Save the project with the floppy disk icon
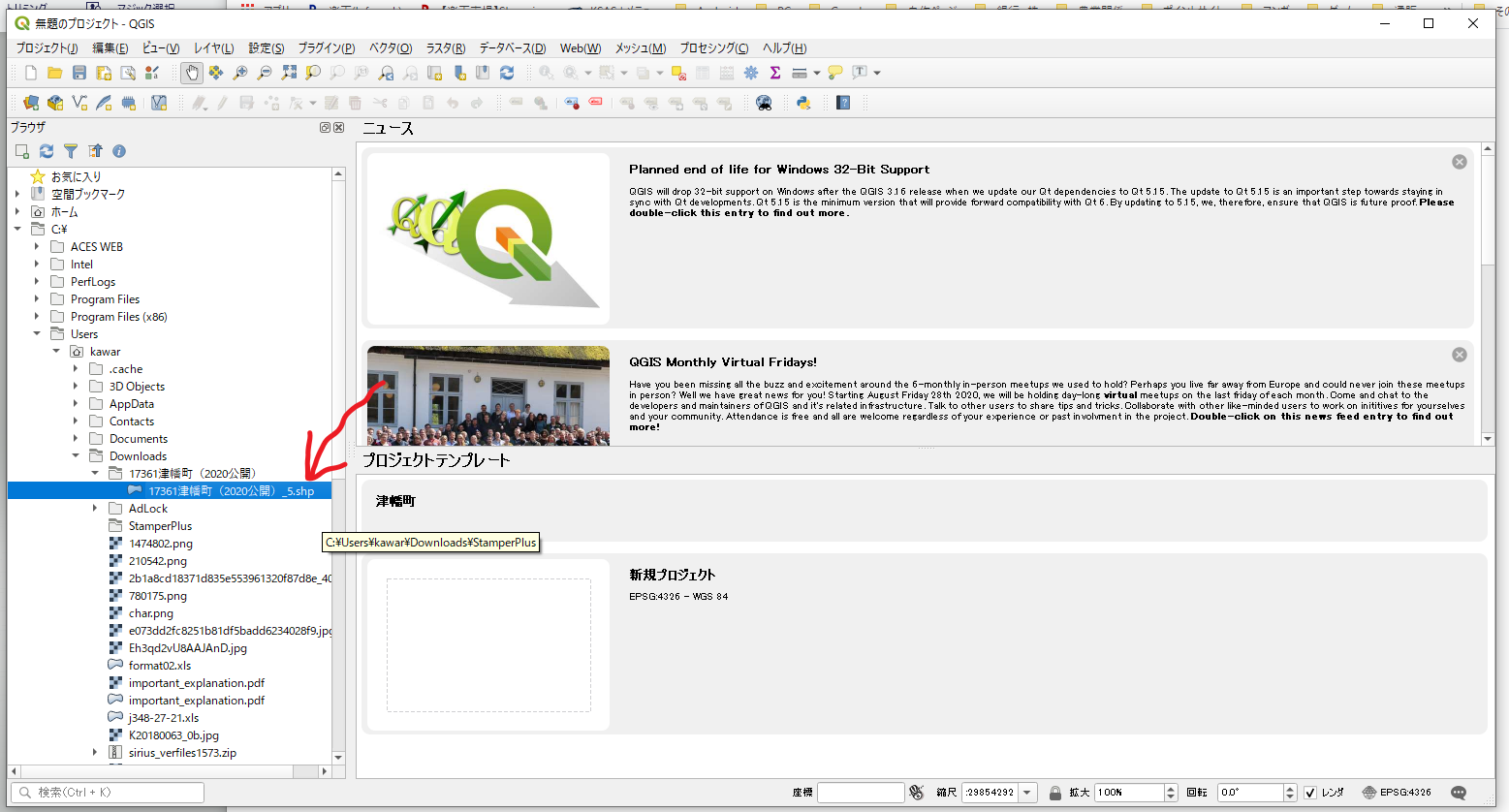The image size is (1509, 812). 79,73
